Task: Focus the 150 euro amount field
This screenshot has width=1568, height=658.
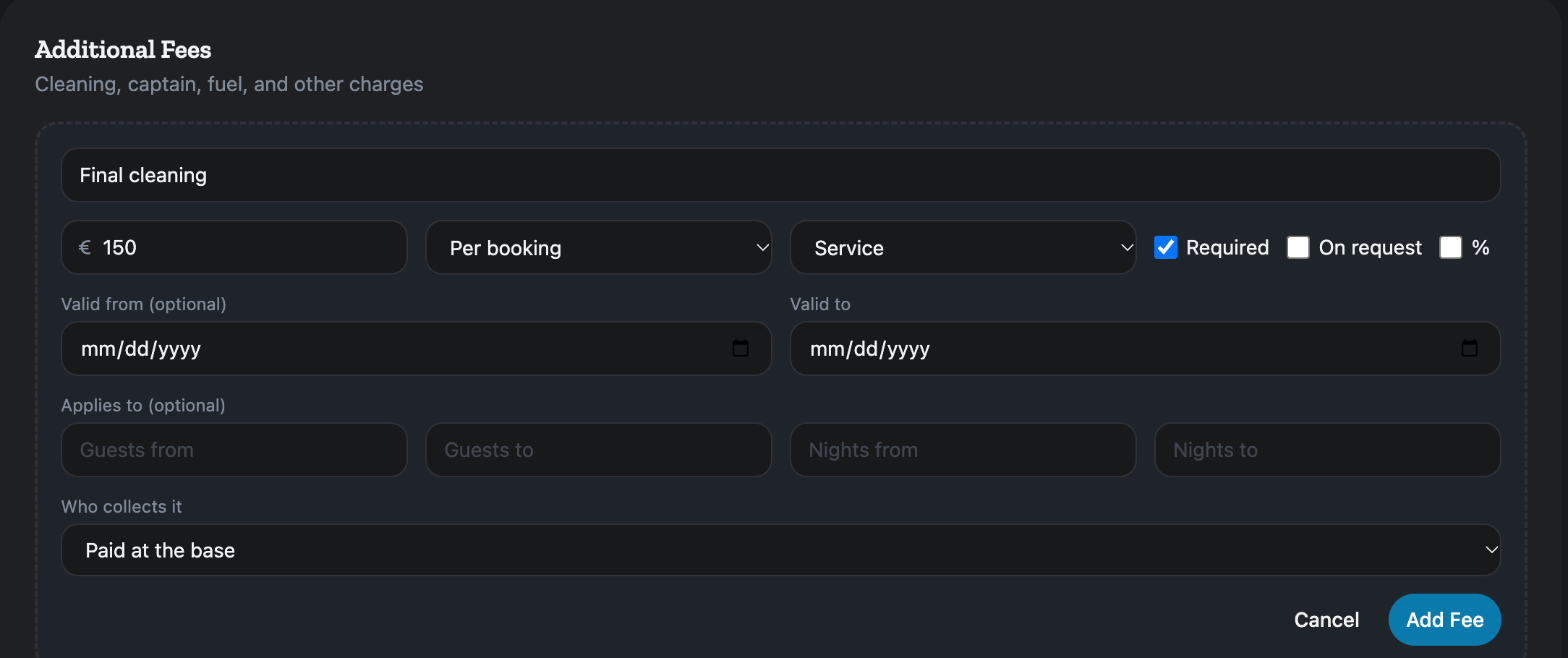Action: click(x=234, y=247)
